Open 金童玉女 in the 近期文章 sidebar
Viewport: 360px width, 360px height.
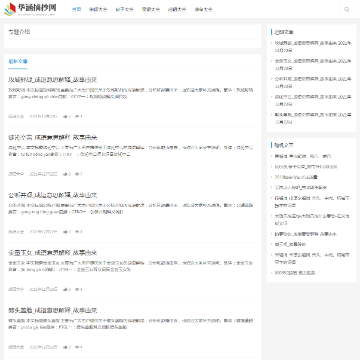click(313, 65)
